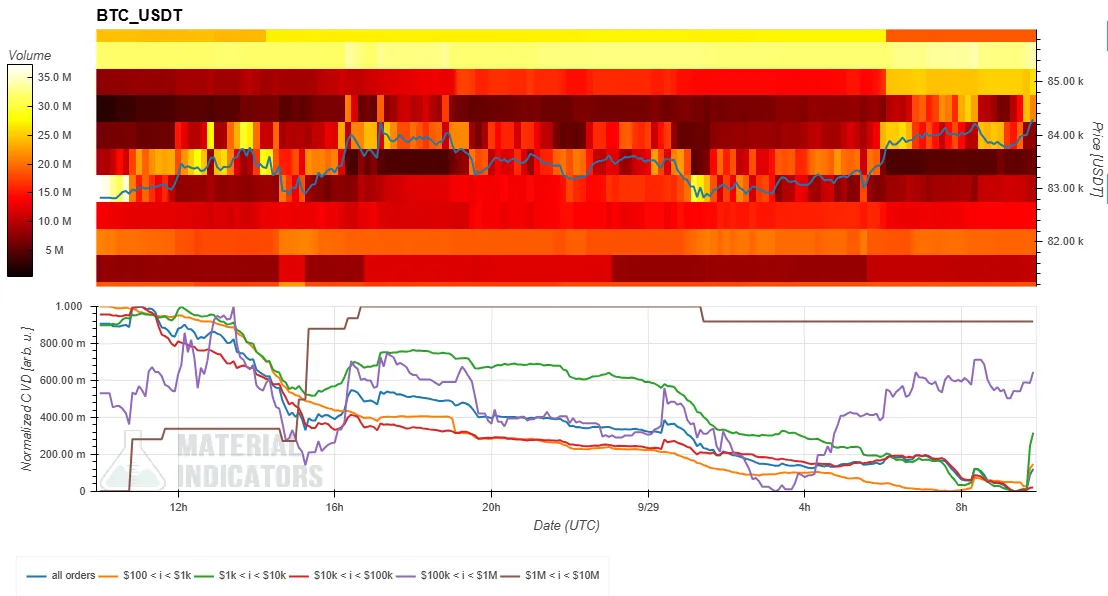Hide the "$100 < i < $1k" series

pos(157,575)
